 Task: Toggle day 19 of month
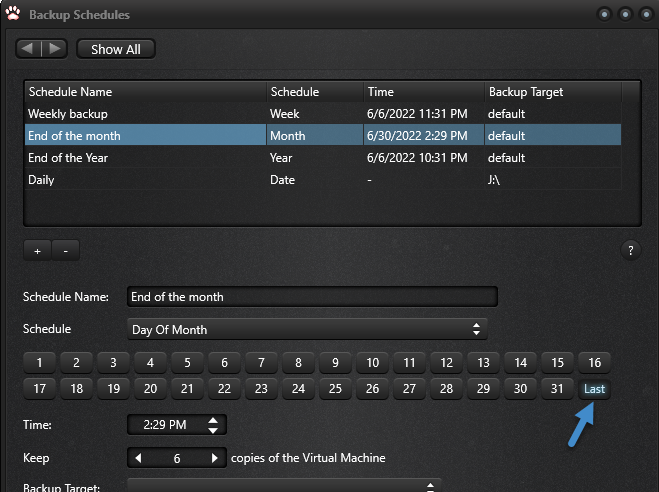[x=113, y=389]
